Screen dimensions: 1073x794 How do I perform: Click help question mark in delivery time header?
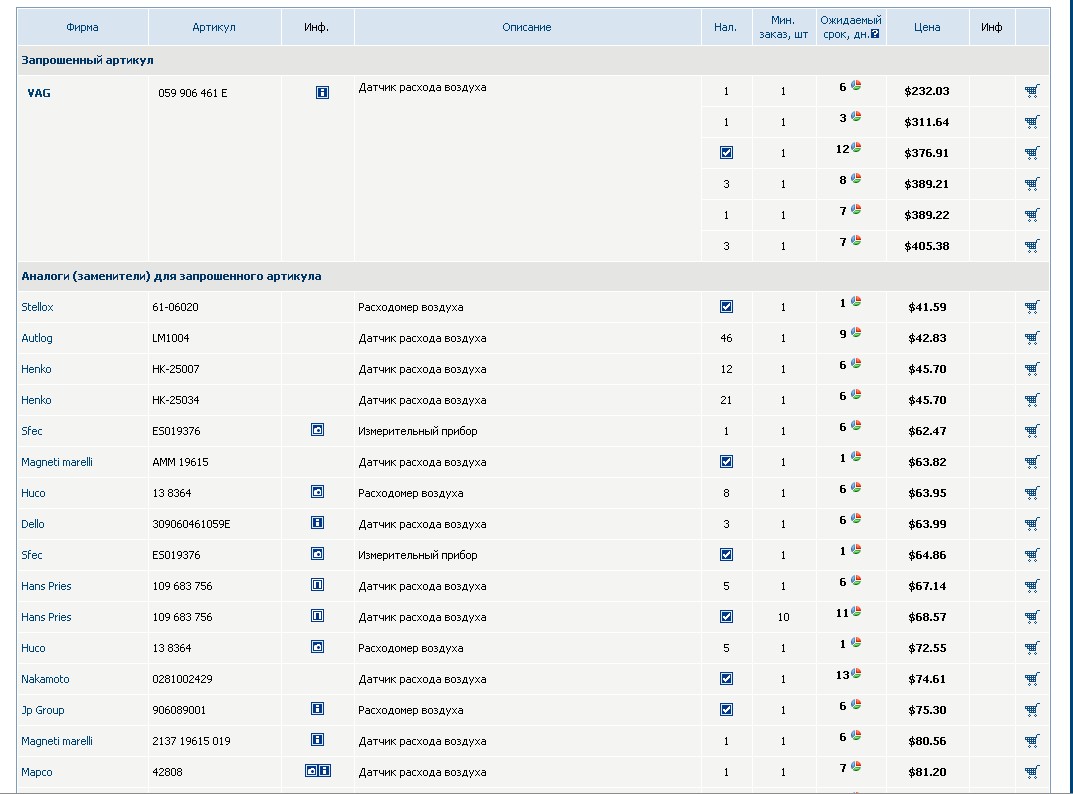[875, 34]
